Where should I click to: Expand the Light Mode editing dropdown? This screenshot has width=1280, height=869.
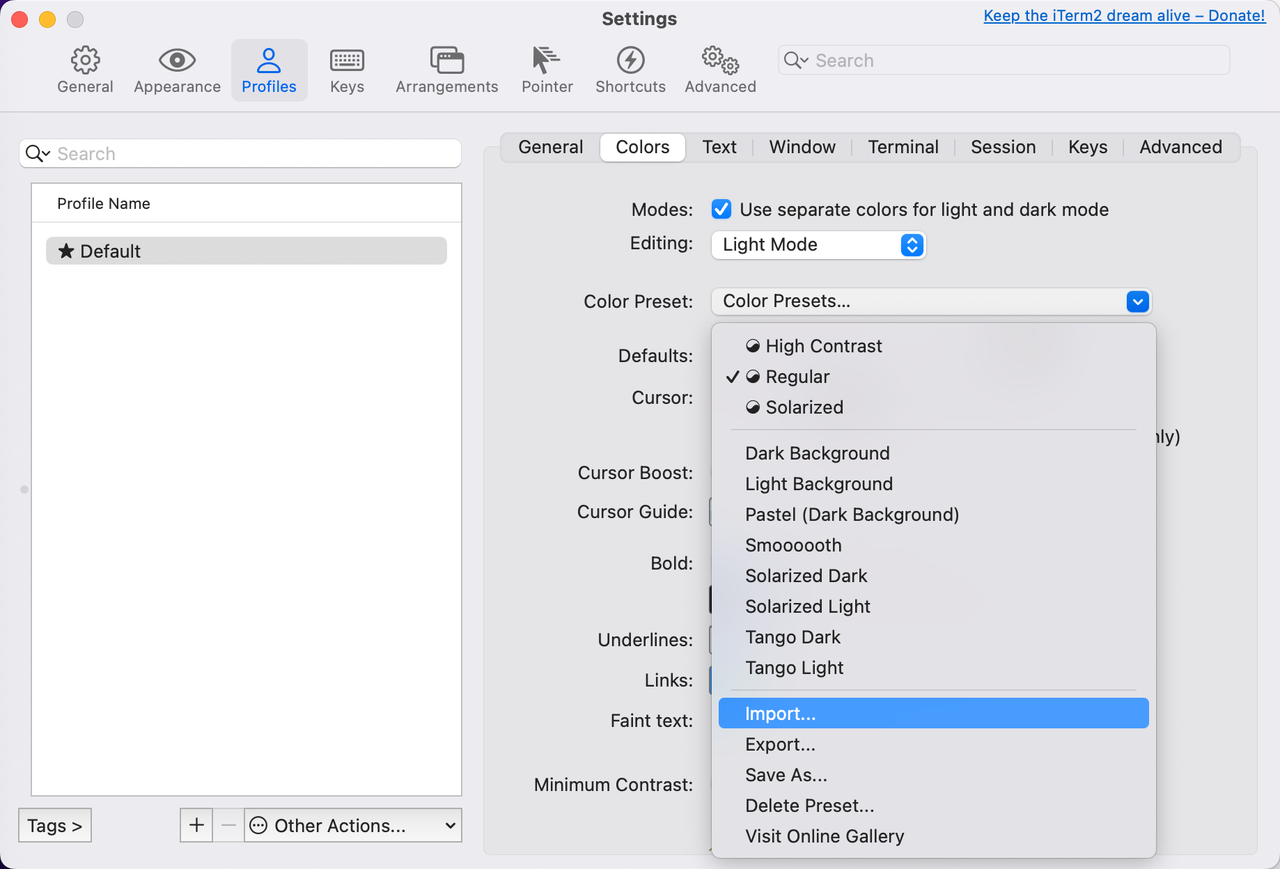pos(818,245)
